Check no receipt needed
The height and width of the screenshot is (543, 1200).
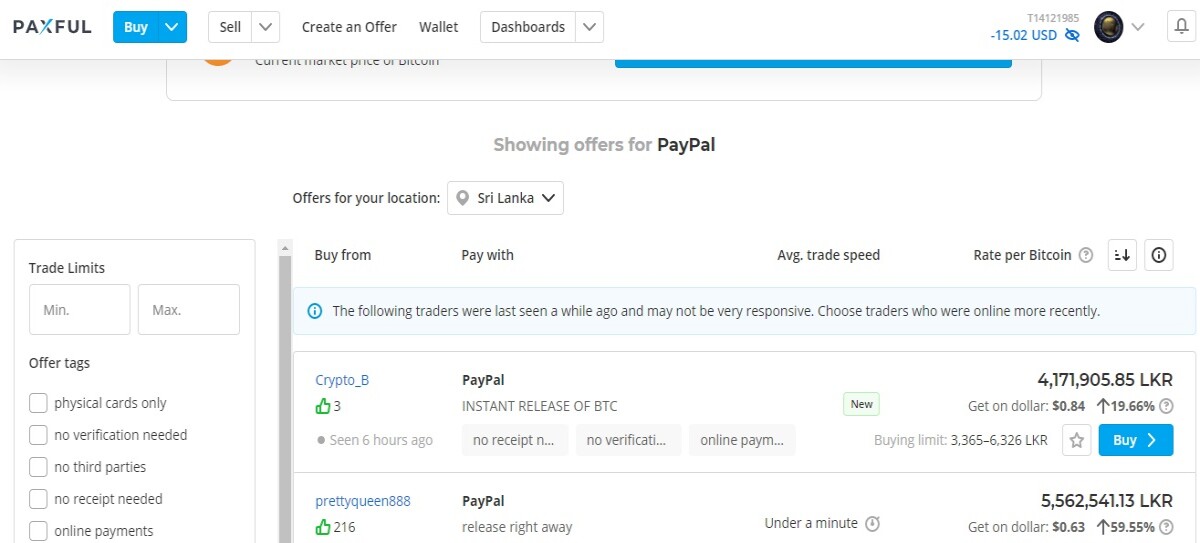(38, 499)
